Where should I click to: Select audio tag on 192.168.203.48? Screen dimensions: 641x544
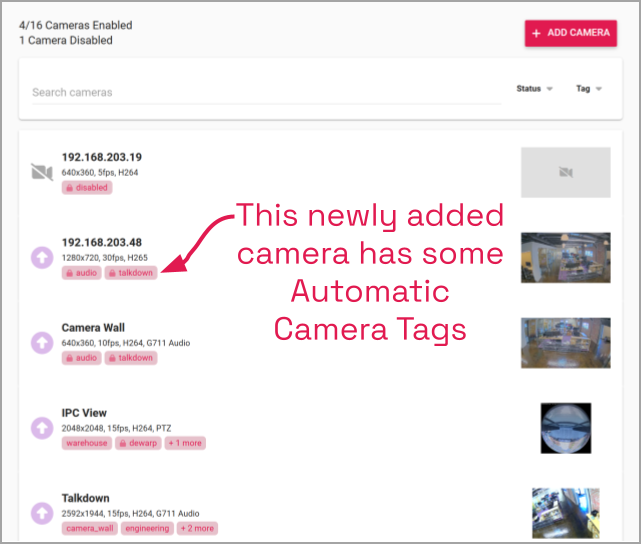coord(82,273)
